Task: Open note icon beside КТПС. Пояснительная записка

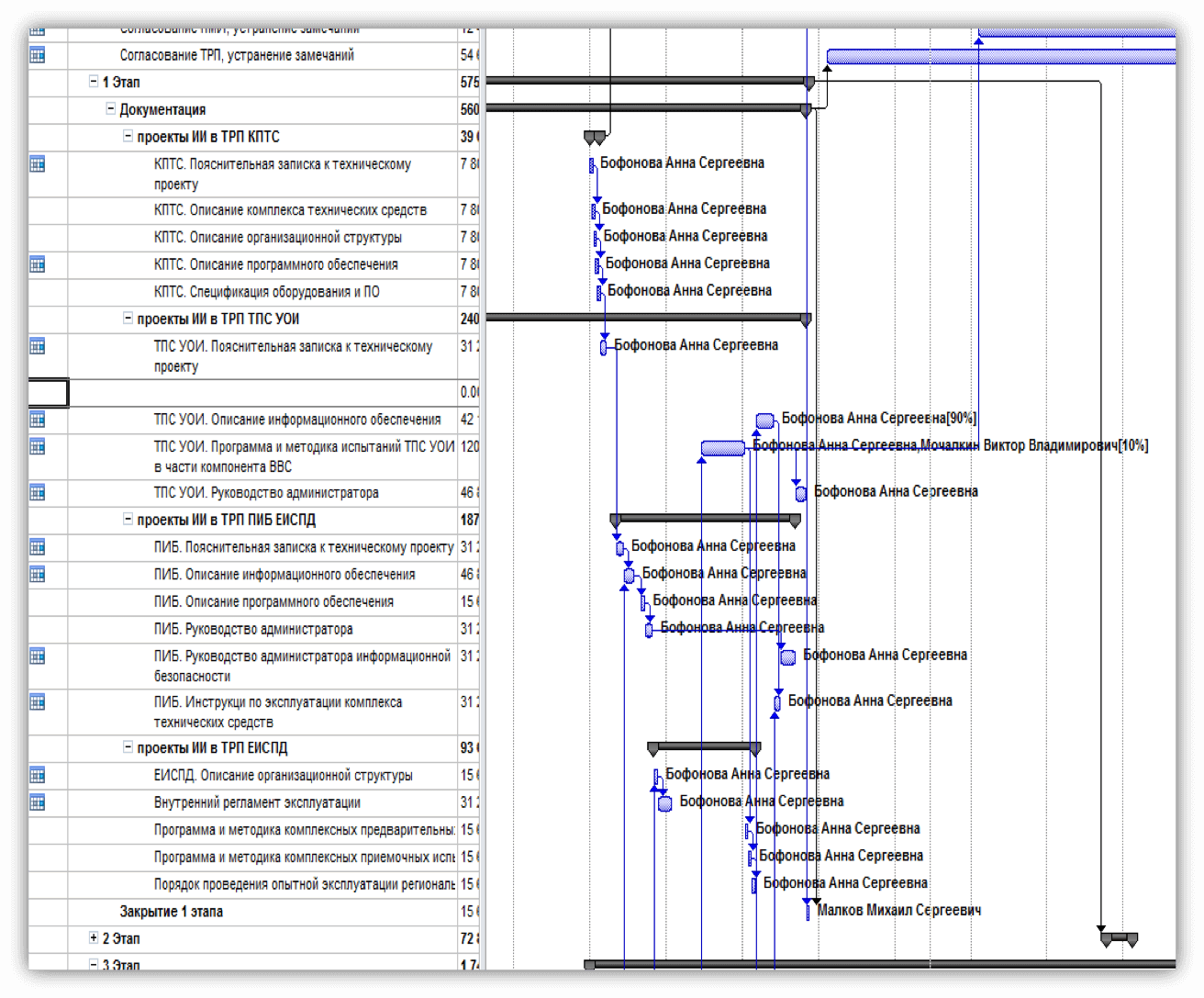Action: [x=37, y=164]
